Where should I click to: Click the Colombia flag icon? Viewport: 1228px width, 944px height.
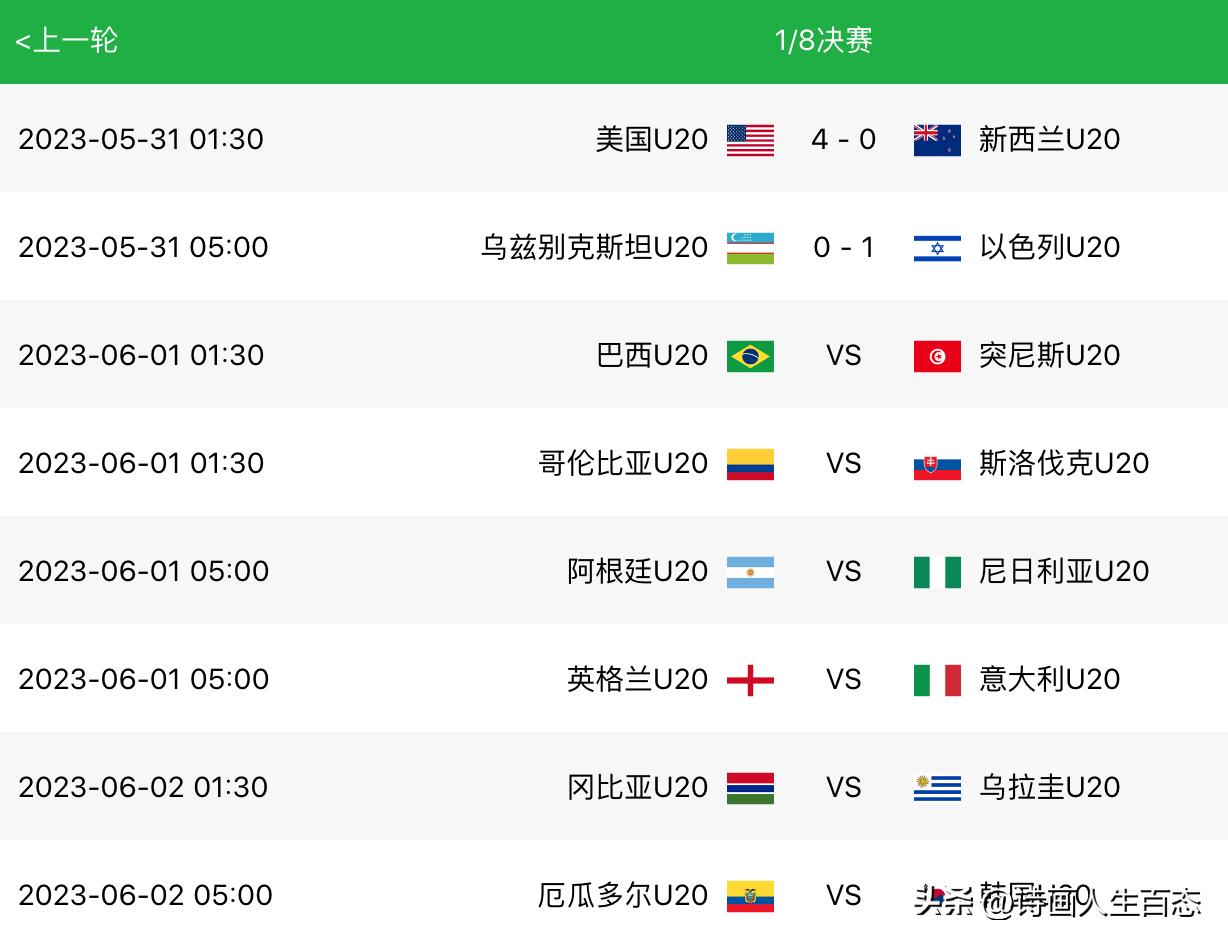coord(750,464)
